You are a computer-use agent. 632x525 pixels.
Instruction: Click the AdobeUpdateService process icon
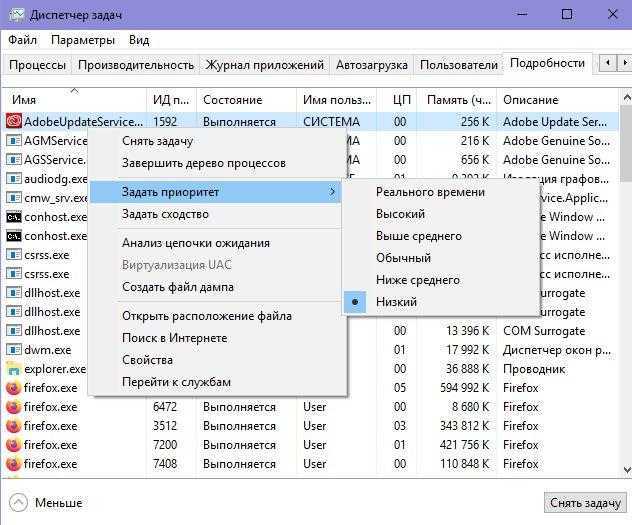[13, 121]
